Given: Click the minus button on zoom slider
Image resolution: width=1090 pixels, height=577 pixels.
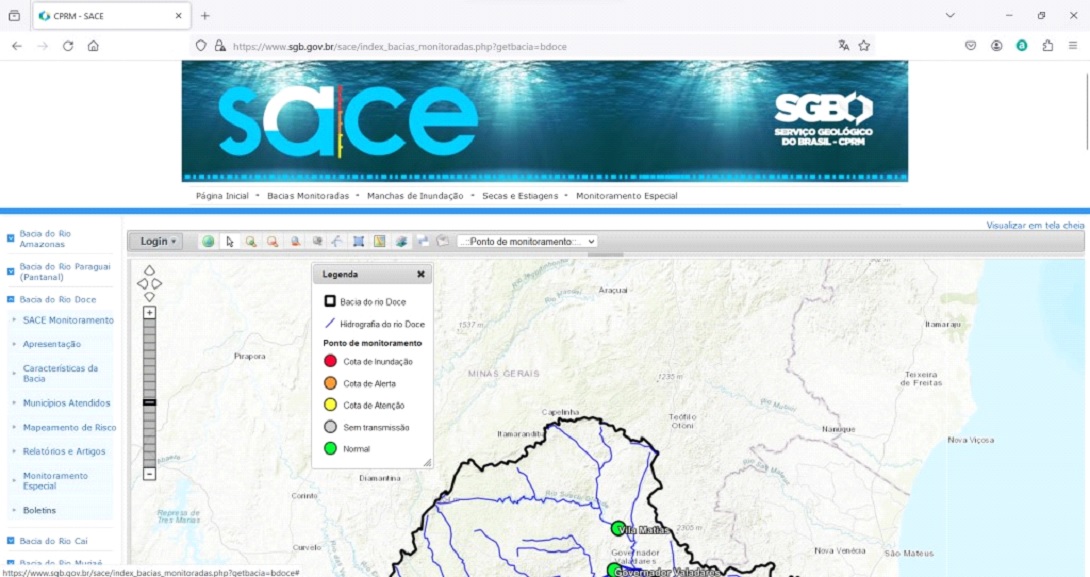Looking at the screenshot, I should click(x=149, y=474).
